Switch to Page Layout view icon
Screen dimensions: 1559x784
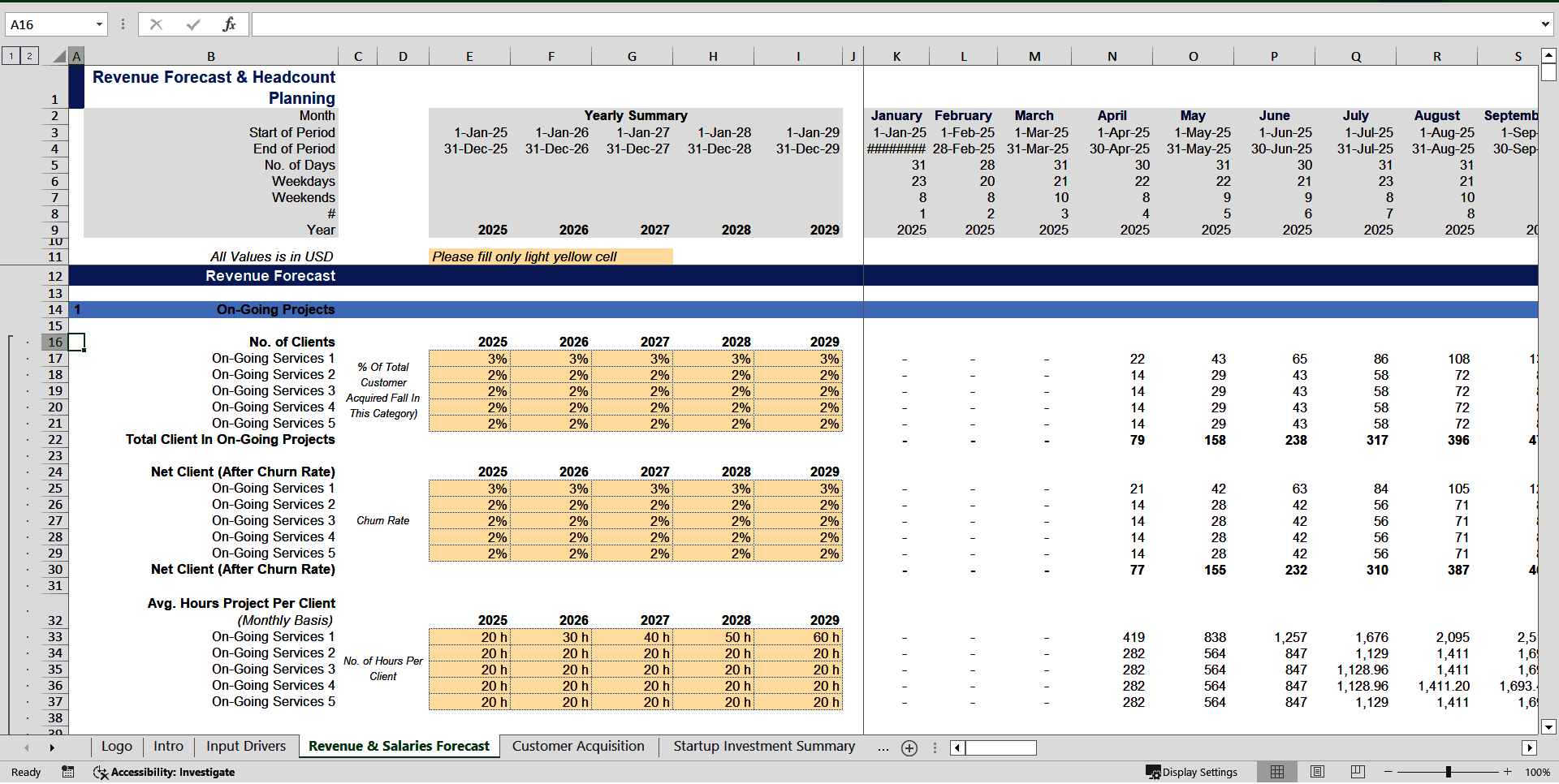coord(1317,772)
